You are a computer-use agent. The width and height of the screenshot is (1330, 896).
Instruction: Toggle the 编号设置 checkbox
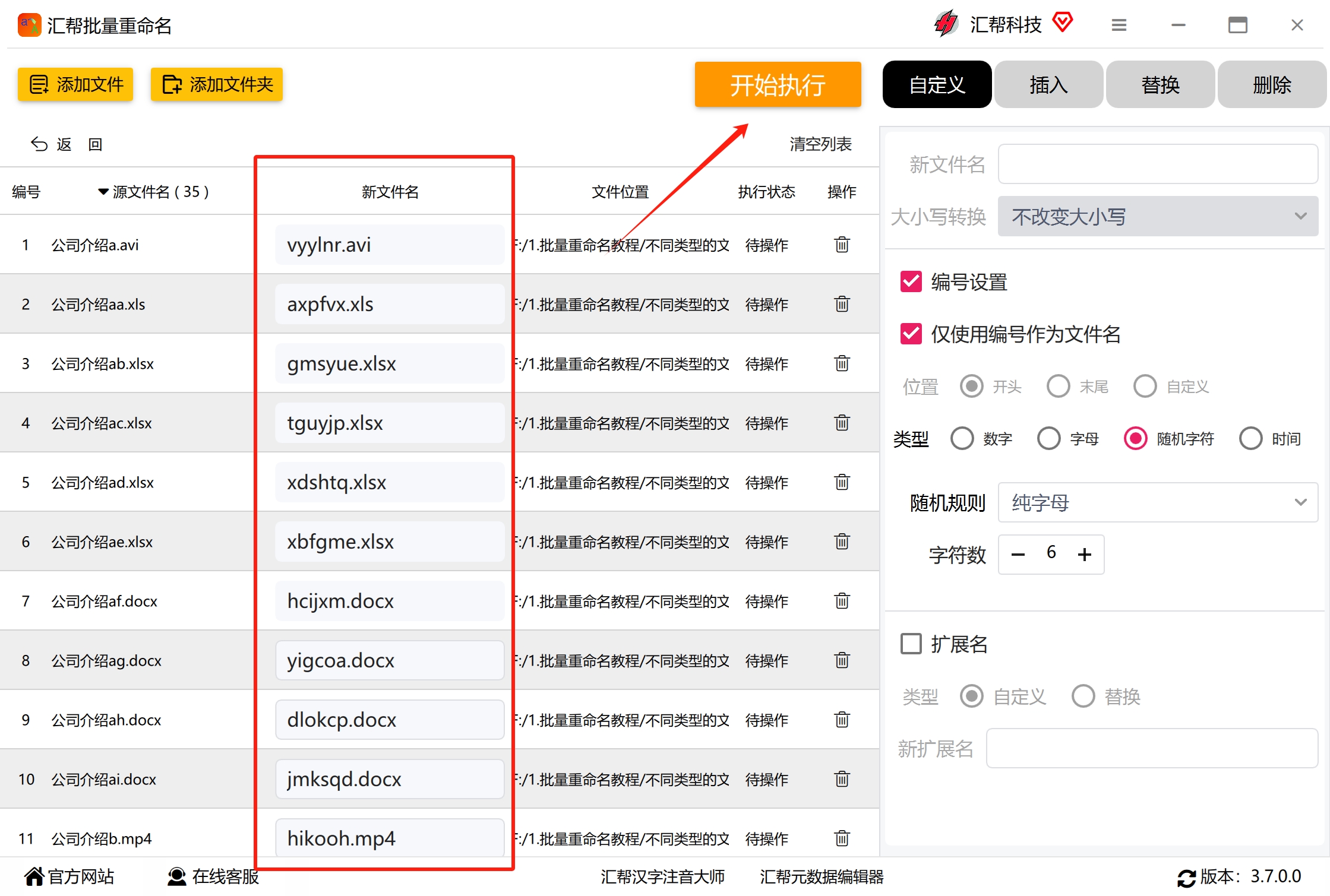911,282
